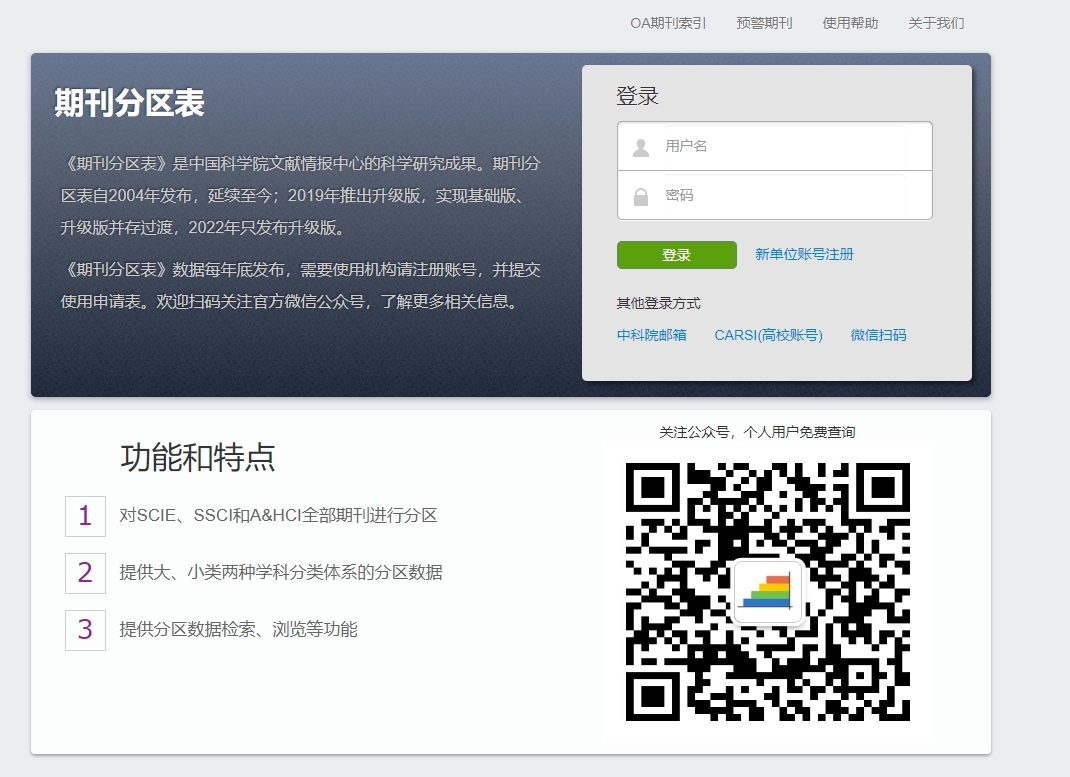Open the OA期刊索引 menu item
The height and width of the screenshot is (777, 1070).
668,23
